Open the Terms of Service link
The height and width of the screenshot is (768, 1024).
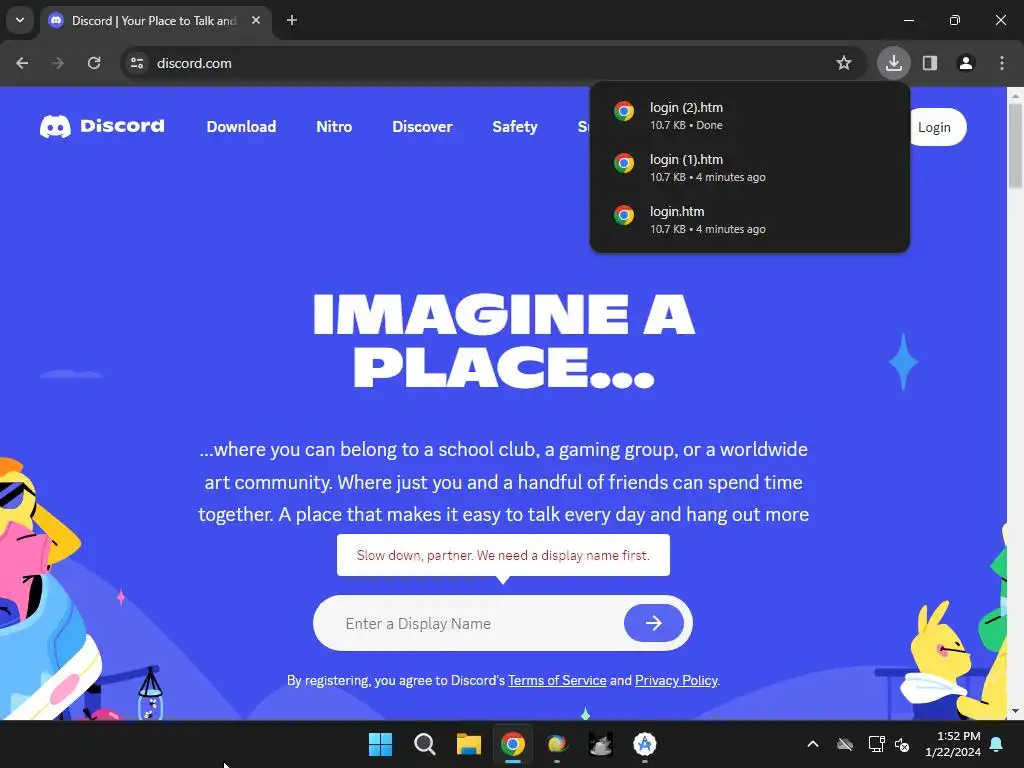[x=557, y=680]
